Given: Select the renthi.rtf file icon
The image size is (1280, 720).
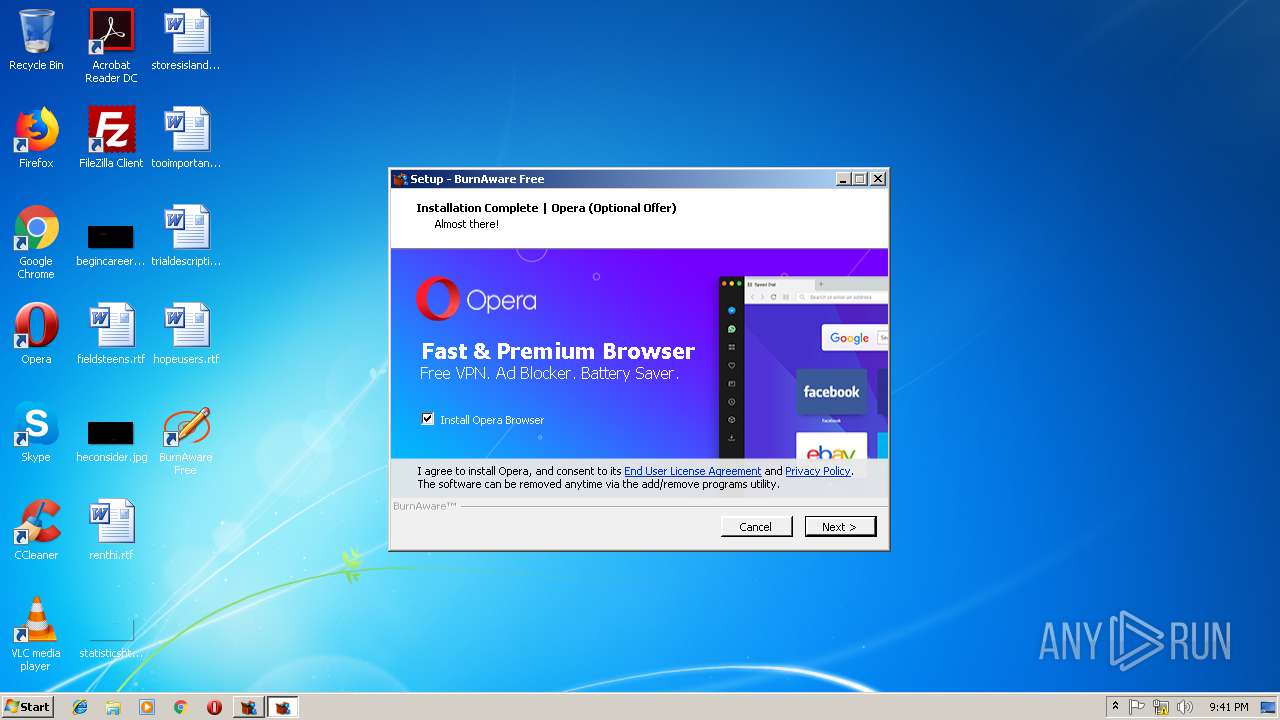Looking at the screenshot, I should pos(111,530).
